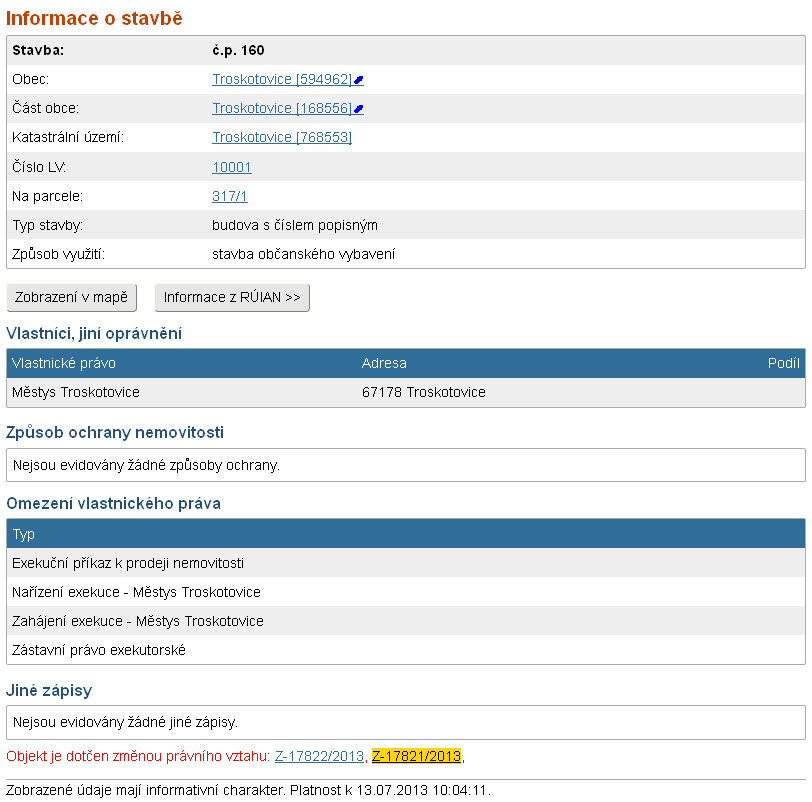Screen dimensions: 812x802
Task: Open Katastrální území link Troskotovice [768553]
Action: pos(281,137)
